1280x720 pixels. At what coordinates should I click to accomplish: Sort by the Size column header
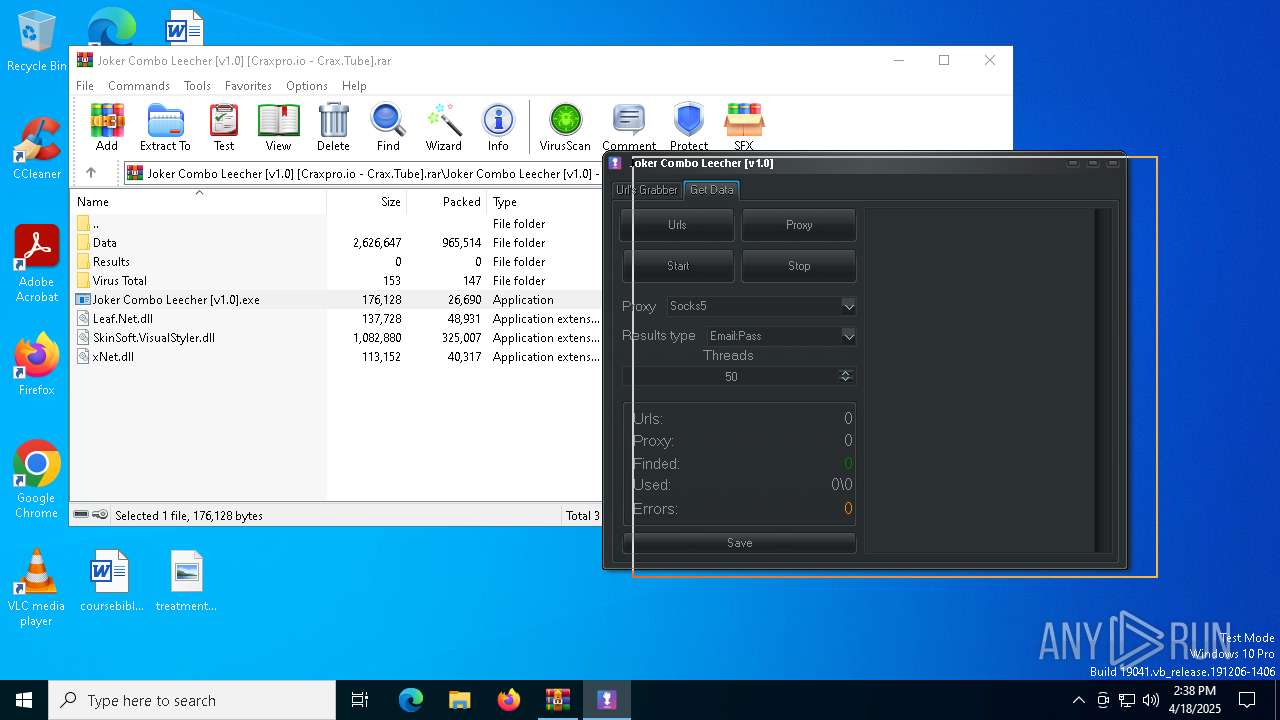coord(367,201)
